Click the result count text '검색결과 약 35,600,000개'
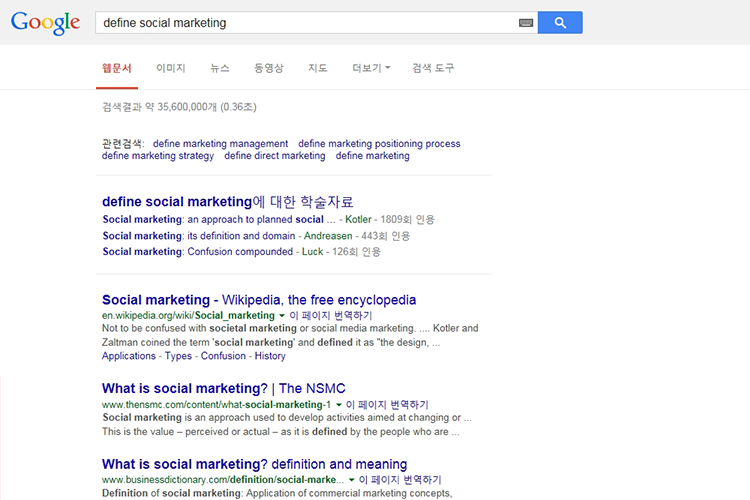750x500 pixels. coord(159,107)
